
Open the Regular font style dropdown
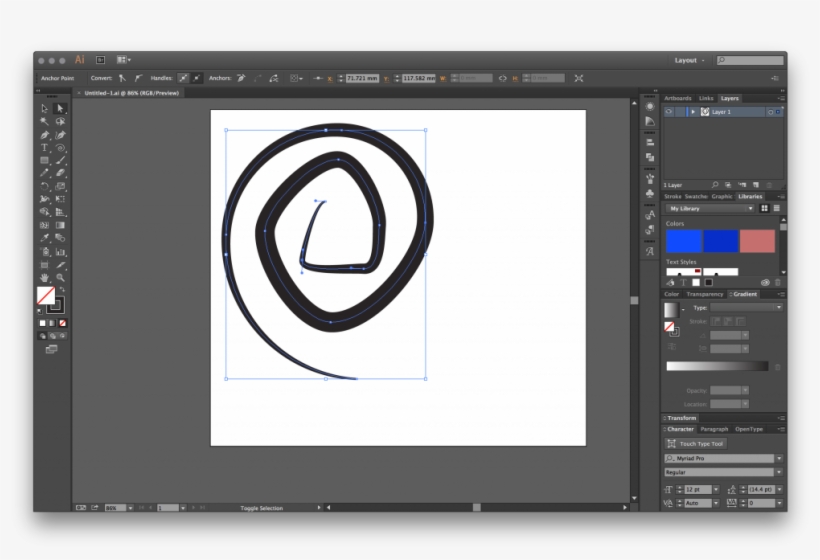click(779, 472)
